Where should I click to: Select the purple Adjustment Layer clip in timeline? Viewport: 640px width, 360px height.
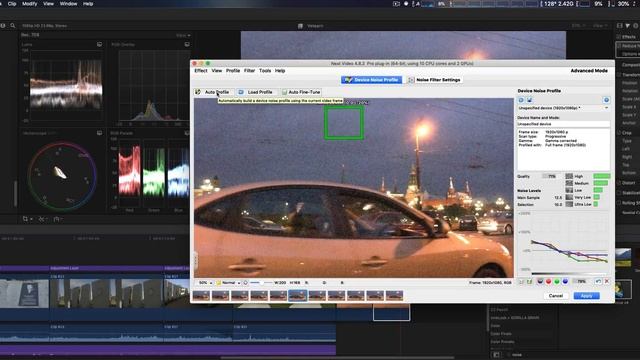pos(106,268)
